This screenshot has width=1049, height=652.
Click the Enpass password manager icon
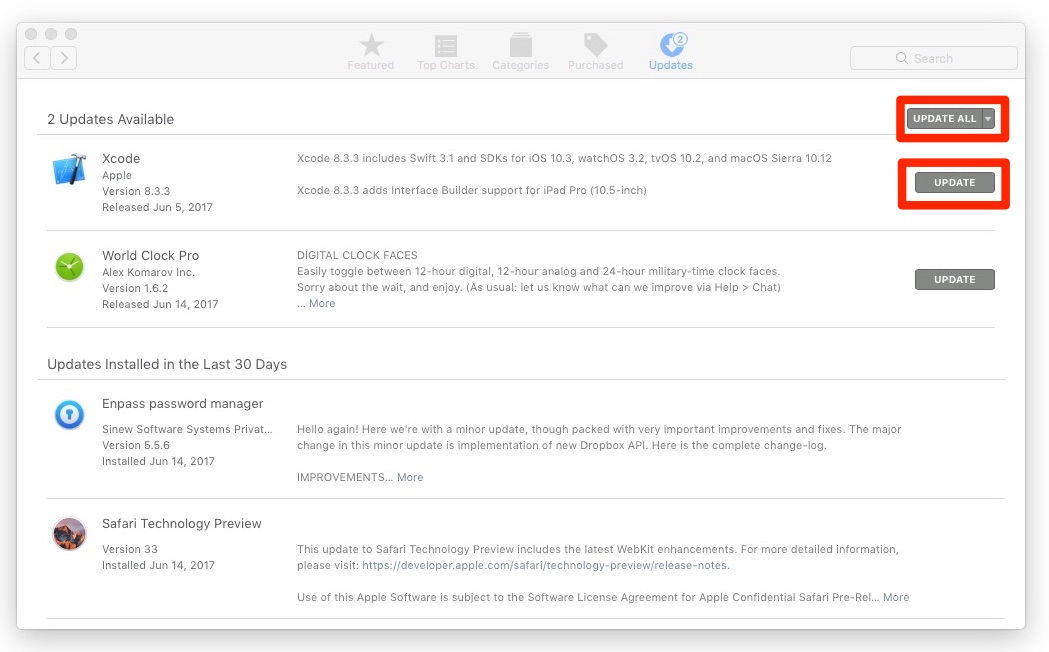[x=69, y=414]
